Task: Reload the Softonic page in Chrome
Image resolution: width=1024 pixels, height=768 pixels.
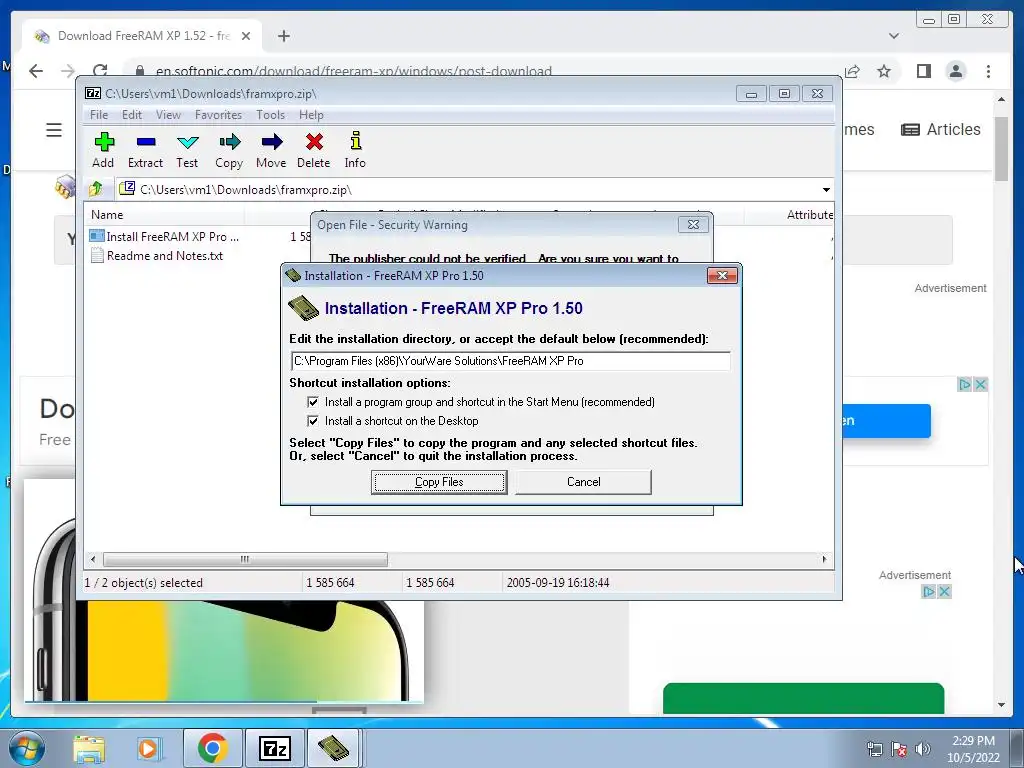Action: (100, 71)
